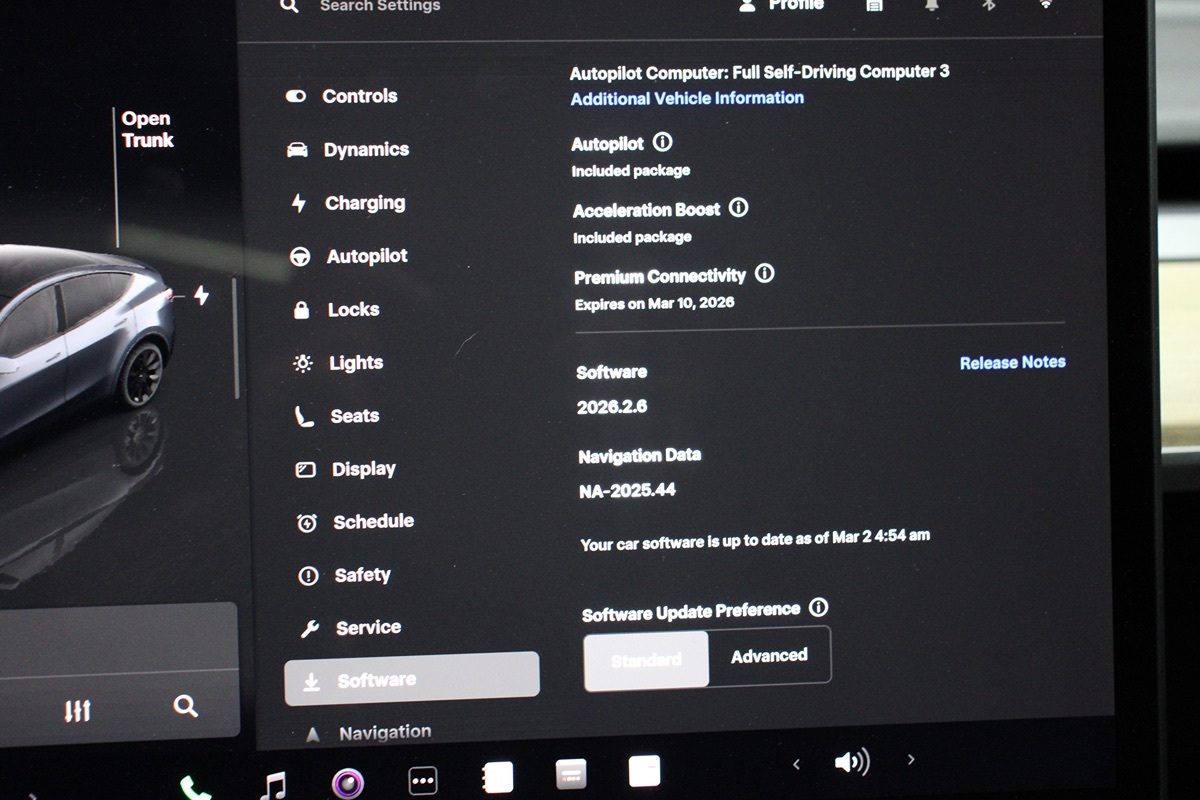Viewport: 1200px width, 800px height.
Task: Increase volume with the right arrow
Action: 910,760
